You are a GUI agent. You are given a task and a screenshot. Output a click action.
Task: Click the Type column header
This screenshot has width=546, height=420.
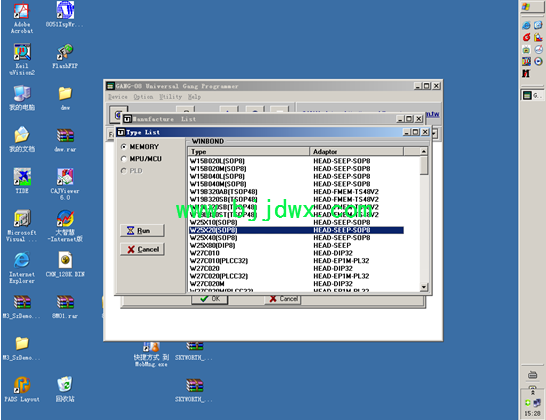(249, 151)
